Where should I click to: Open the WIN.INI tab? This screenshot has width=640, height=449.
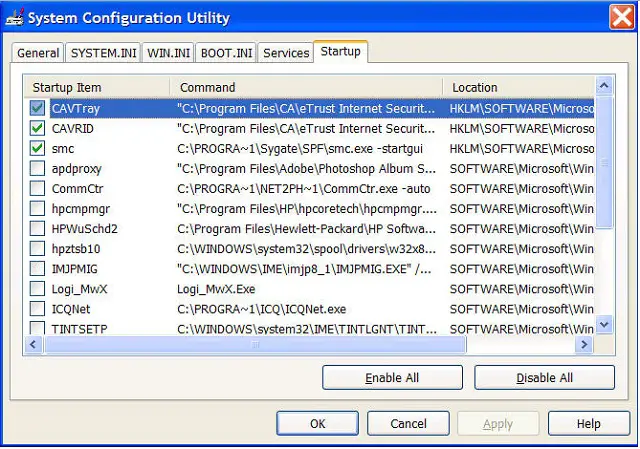(x=168, y=53)
